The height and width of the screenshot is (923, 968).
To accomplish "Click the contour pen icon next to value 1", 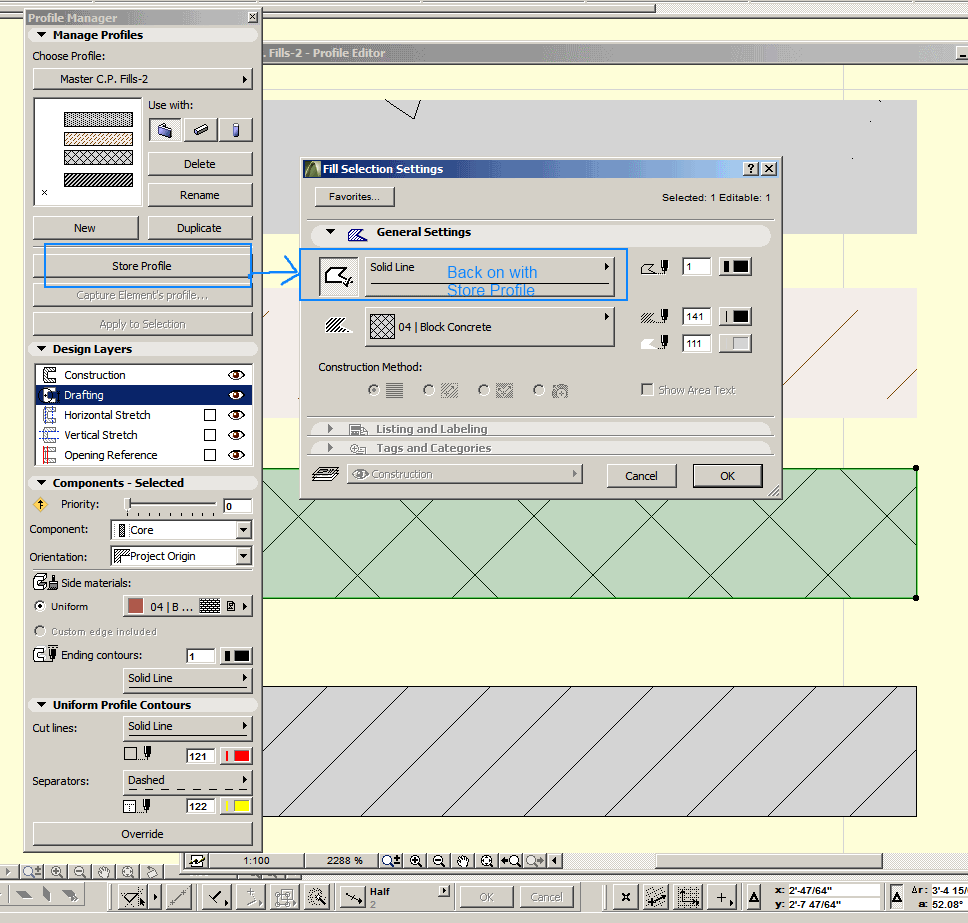I will 654,267.
